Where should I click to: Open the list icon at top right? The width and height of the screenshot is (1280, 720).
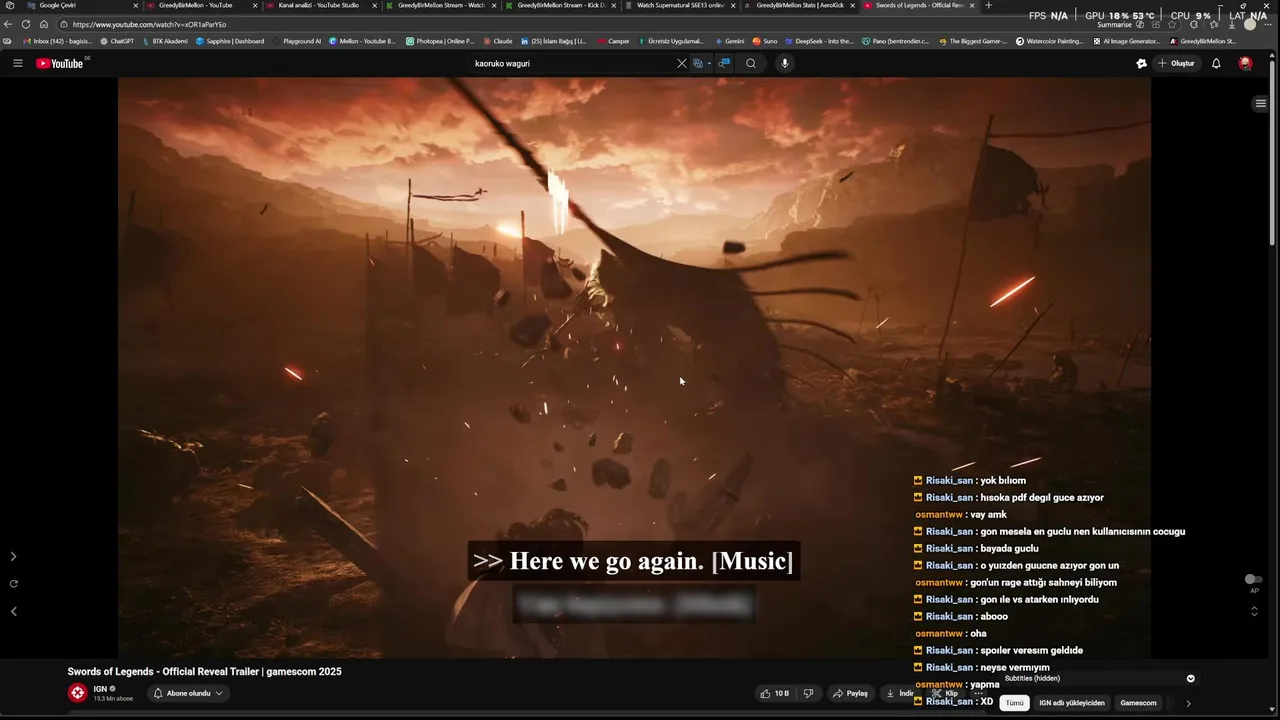pyautogui.click(x=1260, y=103)
